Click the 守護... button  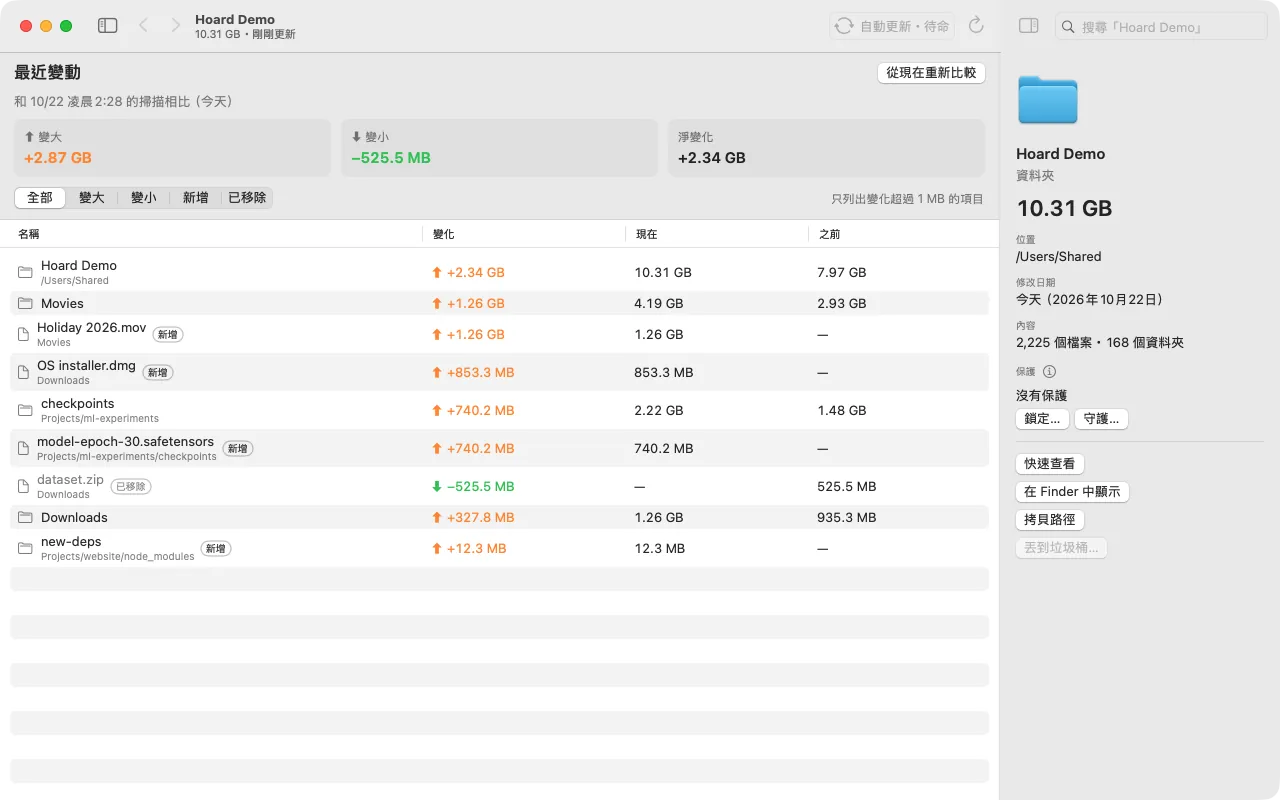(x=1101, y=419)
